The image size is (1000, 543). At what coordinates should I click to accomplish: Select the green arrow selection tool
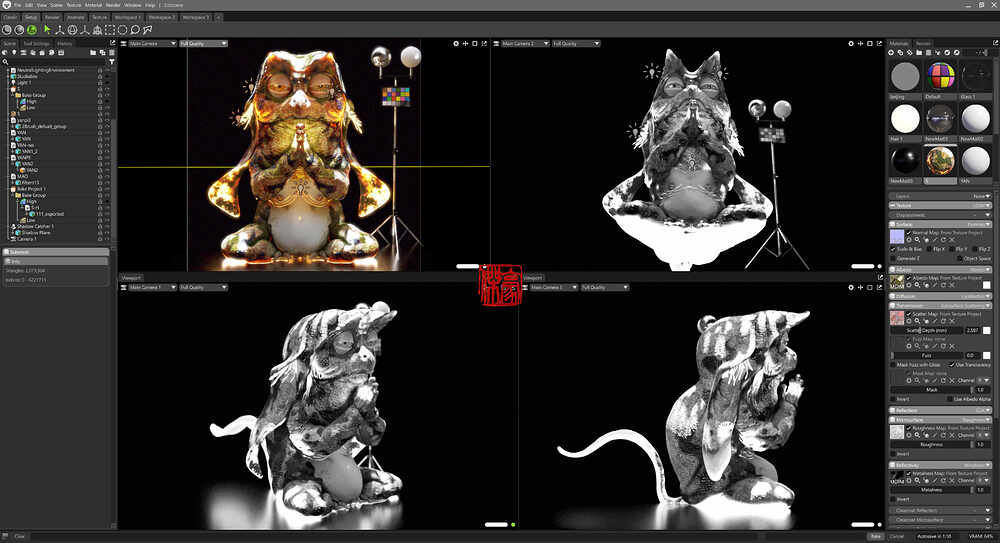point(47,29)
